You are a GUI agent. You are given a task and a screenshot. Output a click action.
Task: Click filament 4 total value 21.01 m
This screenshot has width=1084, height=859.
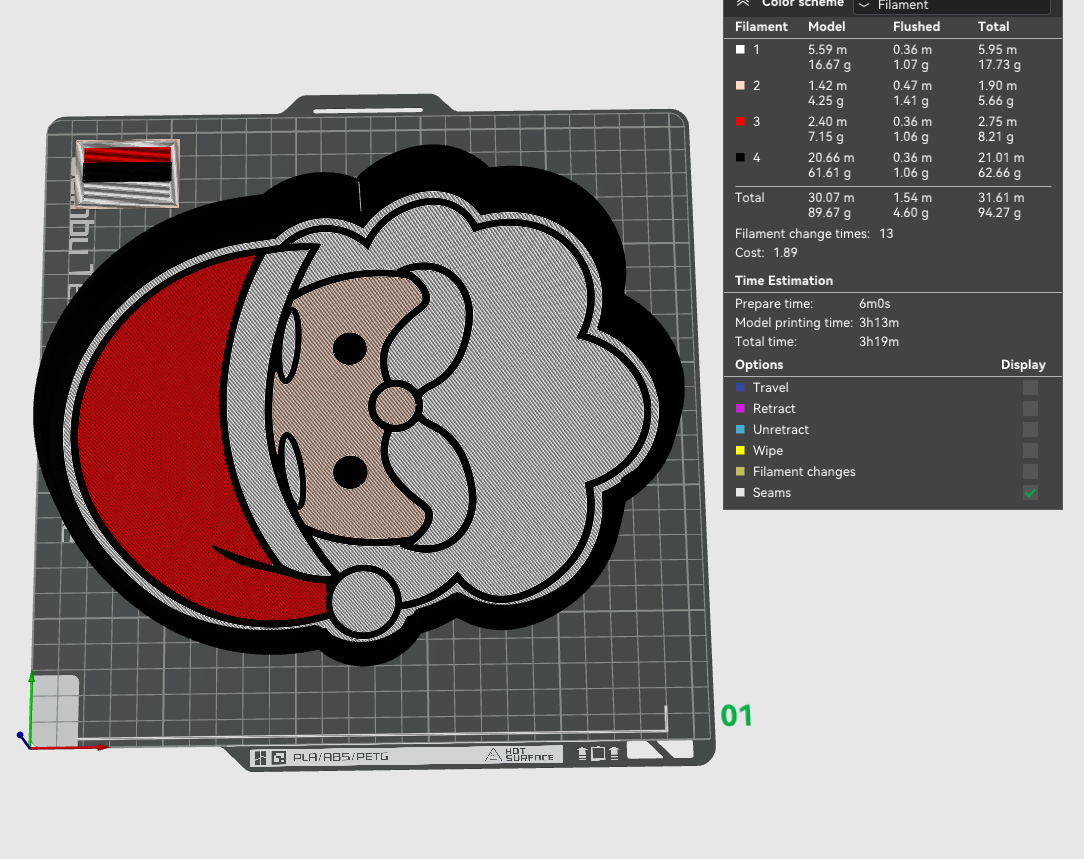tap(1000, 158)
